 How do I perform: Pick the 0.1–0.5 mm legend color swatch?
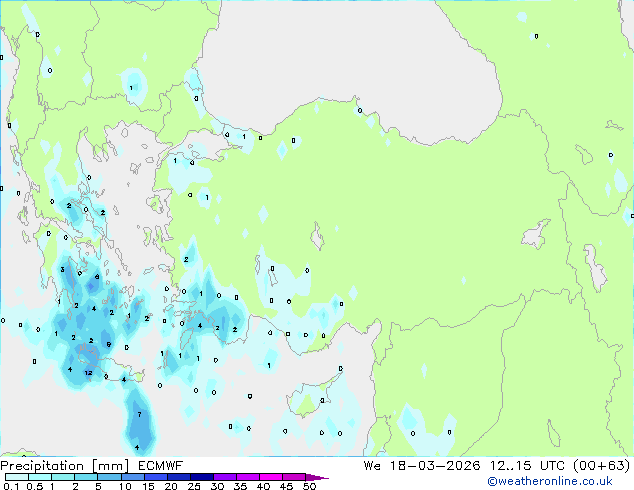[x=17, y=477]
